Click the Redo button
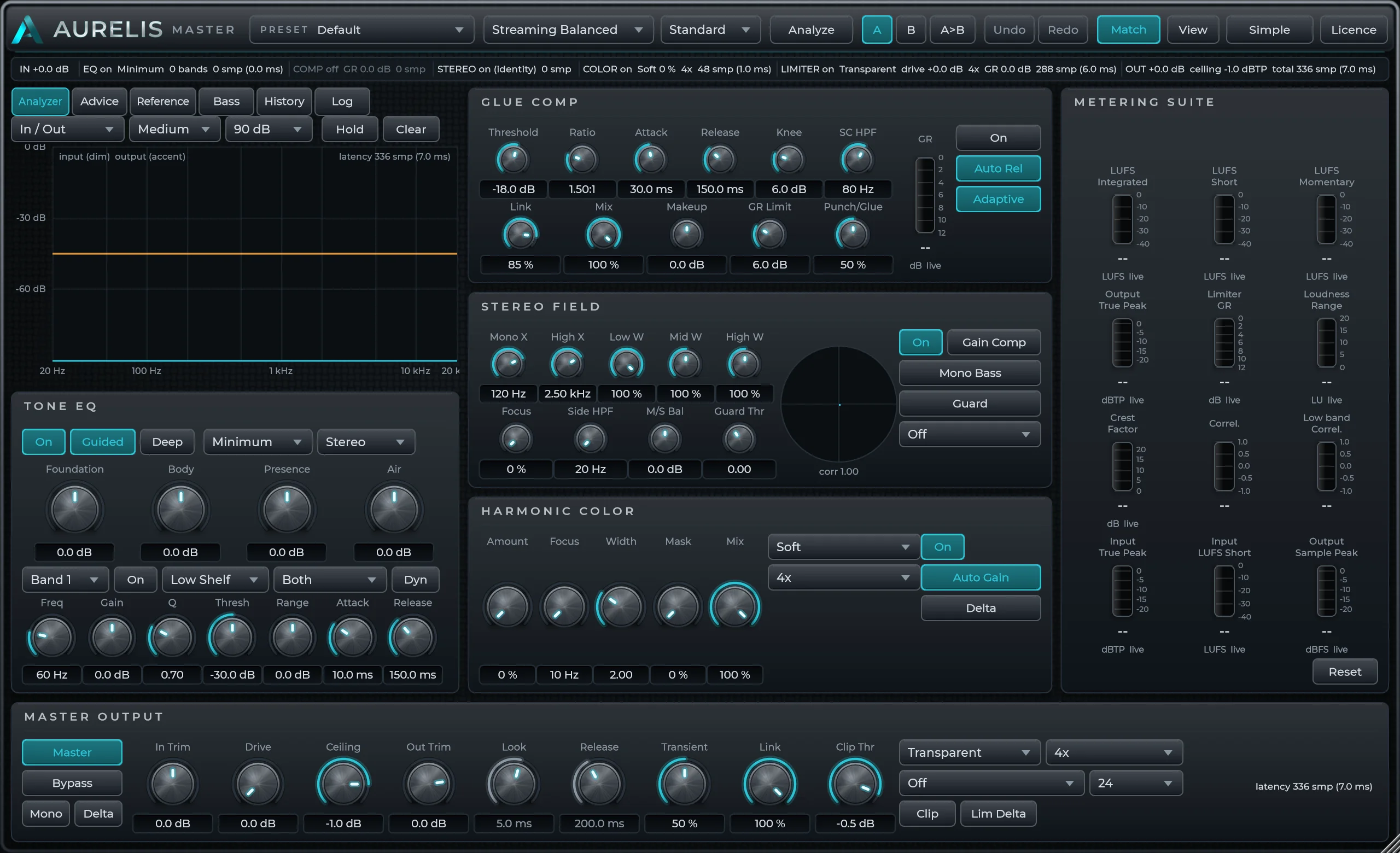This screenshot has height=853, width=1400. coord(1063,30)
